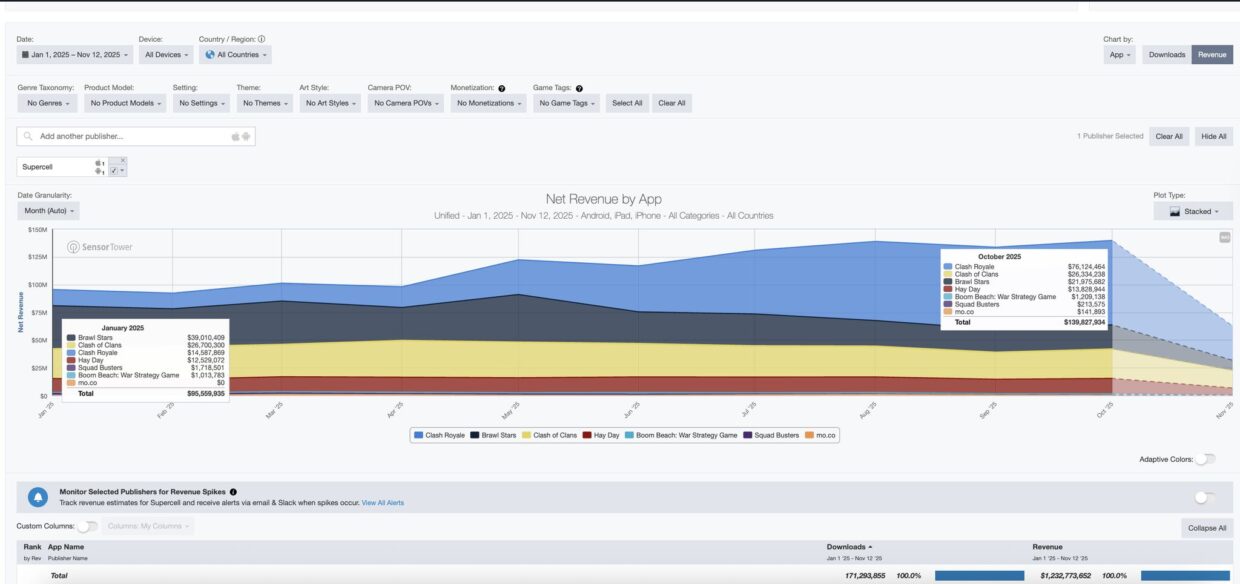Enable the Custom Columns toggle
Viewport: 1240px width, 584px height.
[x=88, y=526]
